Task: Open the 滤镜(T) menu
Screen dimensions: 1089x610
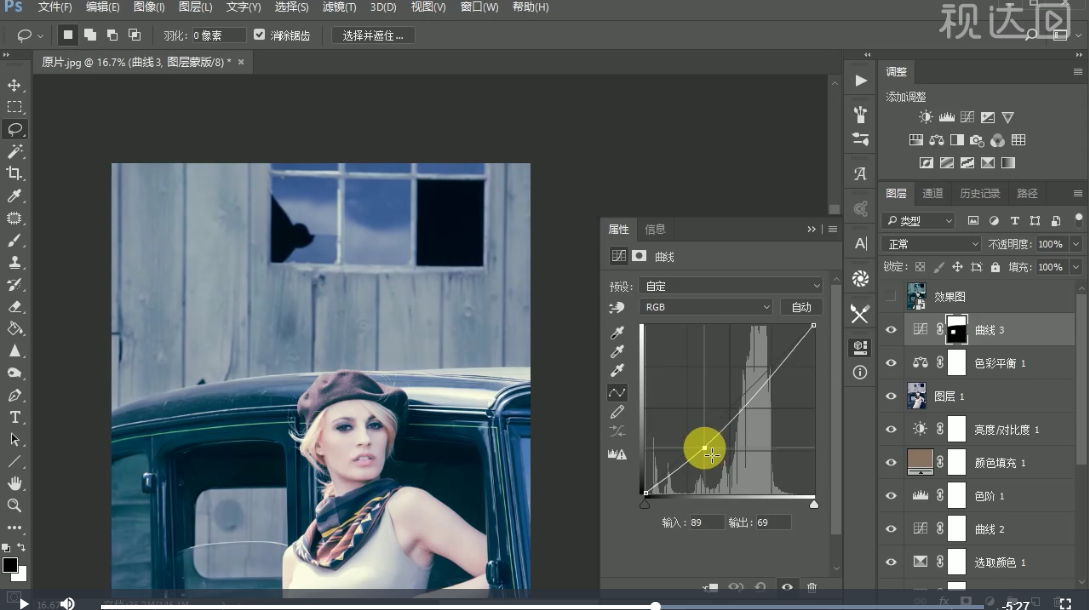Action: 339,7
